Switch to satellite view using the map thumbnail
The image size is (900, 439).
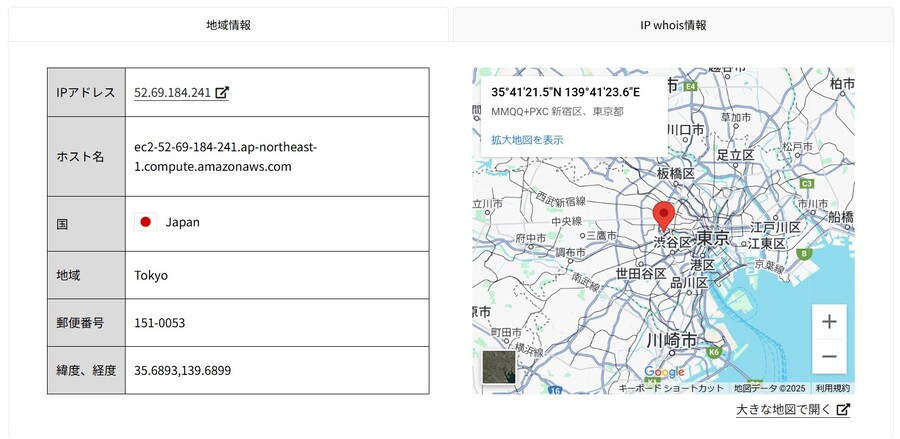click(x=499, y=367)
